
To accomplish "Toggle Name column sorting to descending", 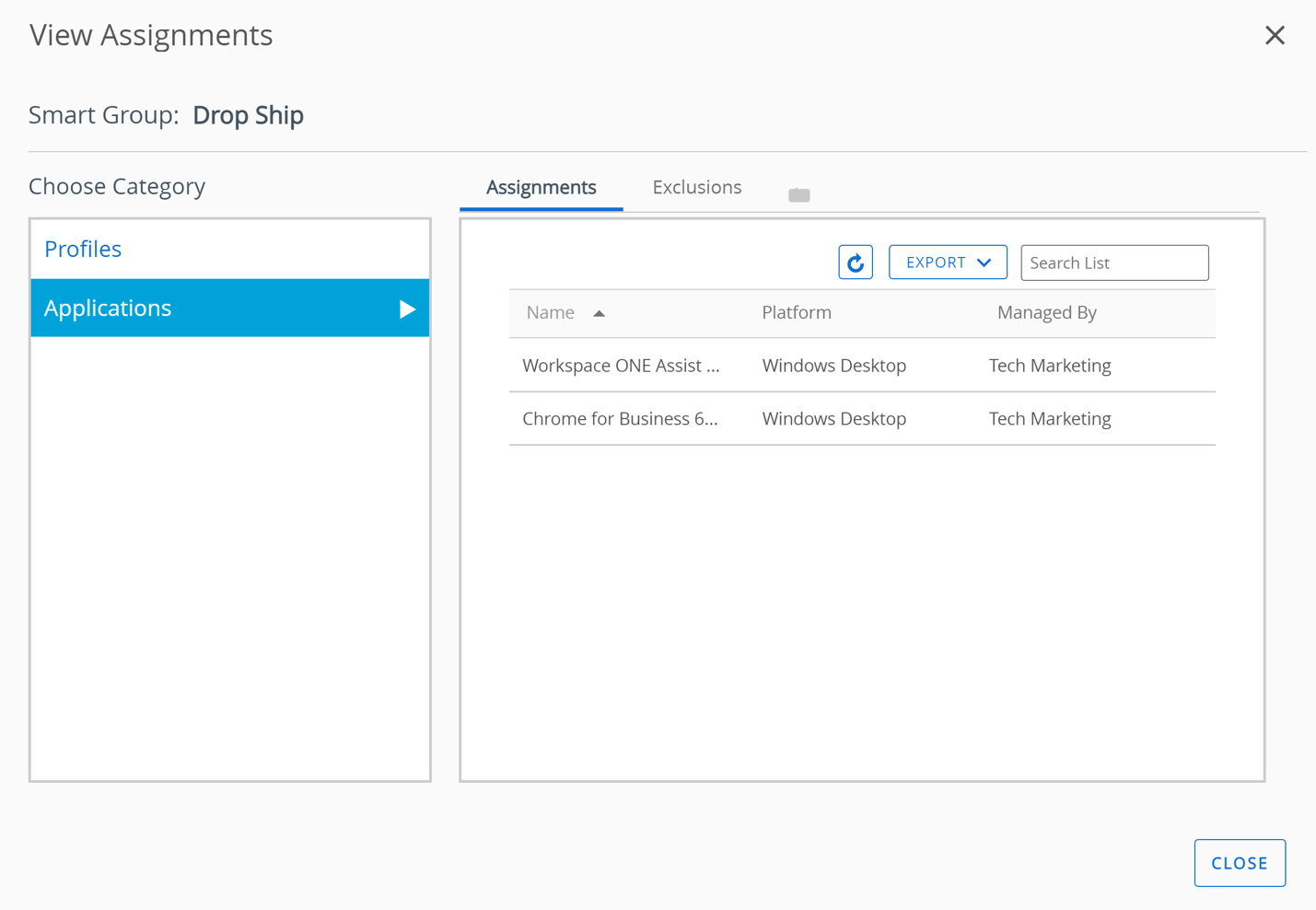I will pos(599,313).
